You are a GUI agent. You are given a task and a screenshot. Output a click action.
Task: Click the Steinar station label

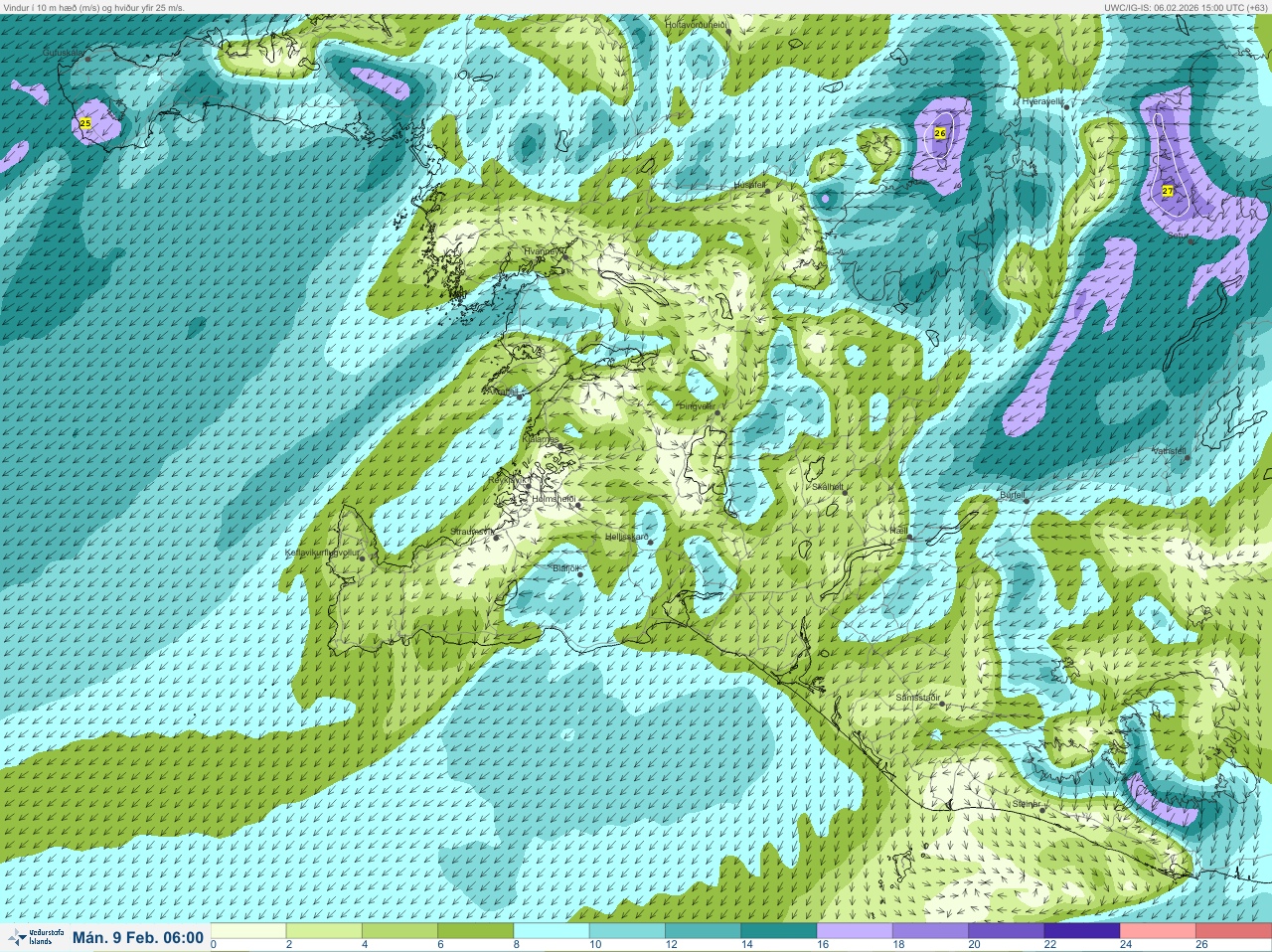point(1026,803)
